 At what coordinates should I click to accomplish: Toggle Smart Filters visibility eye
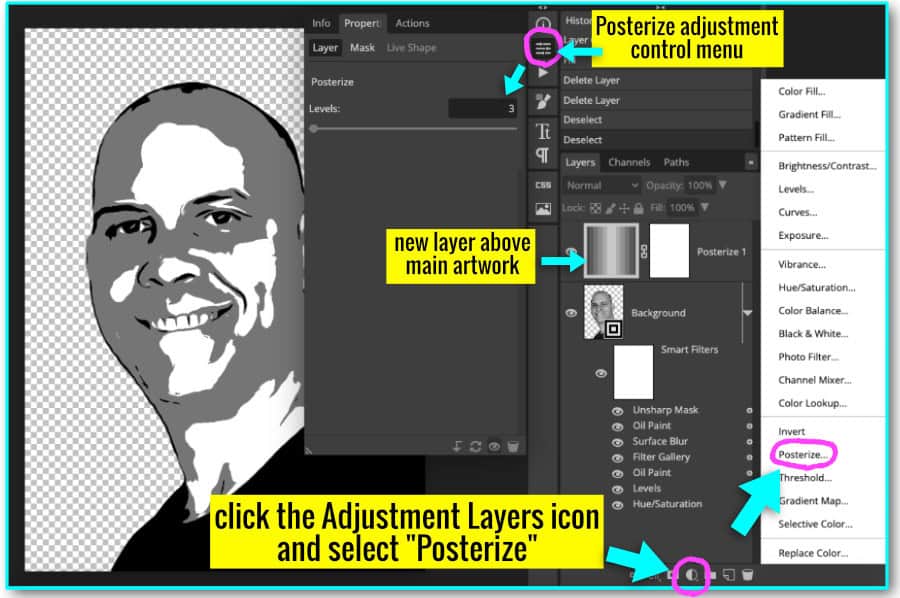(601, 373)
